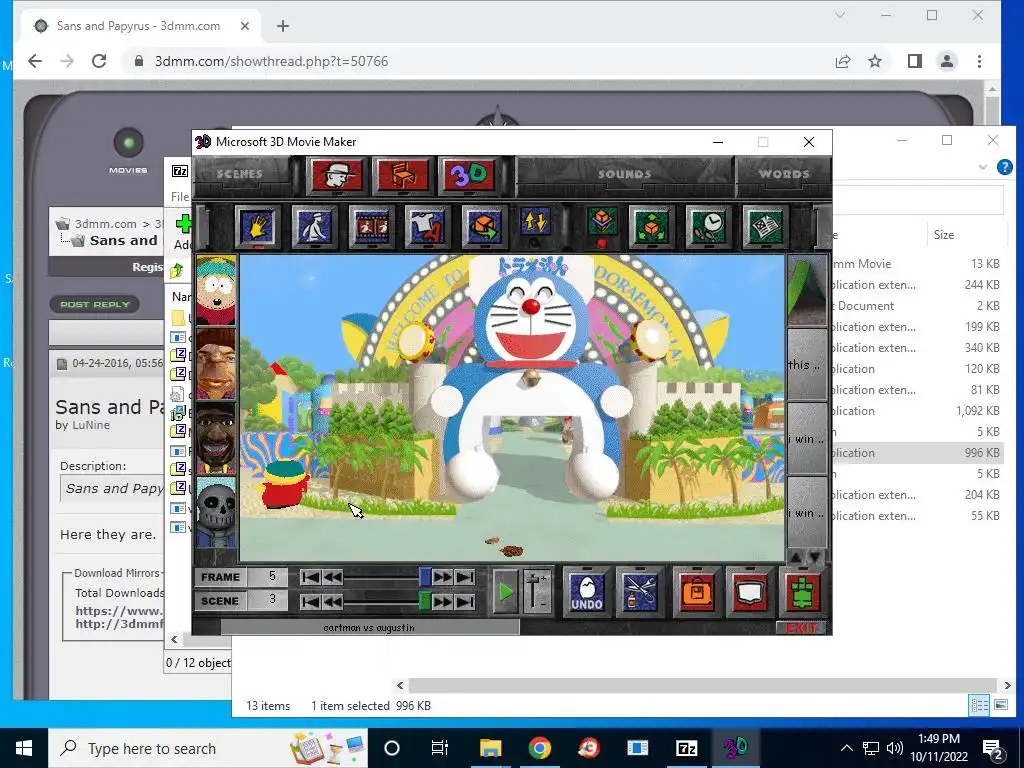
Task: Click the 3dmm.com breadcrumb link
Action: (x=106, y=224)
